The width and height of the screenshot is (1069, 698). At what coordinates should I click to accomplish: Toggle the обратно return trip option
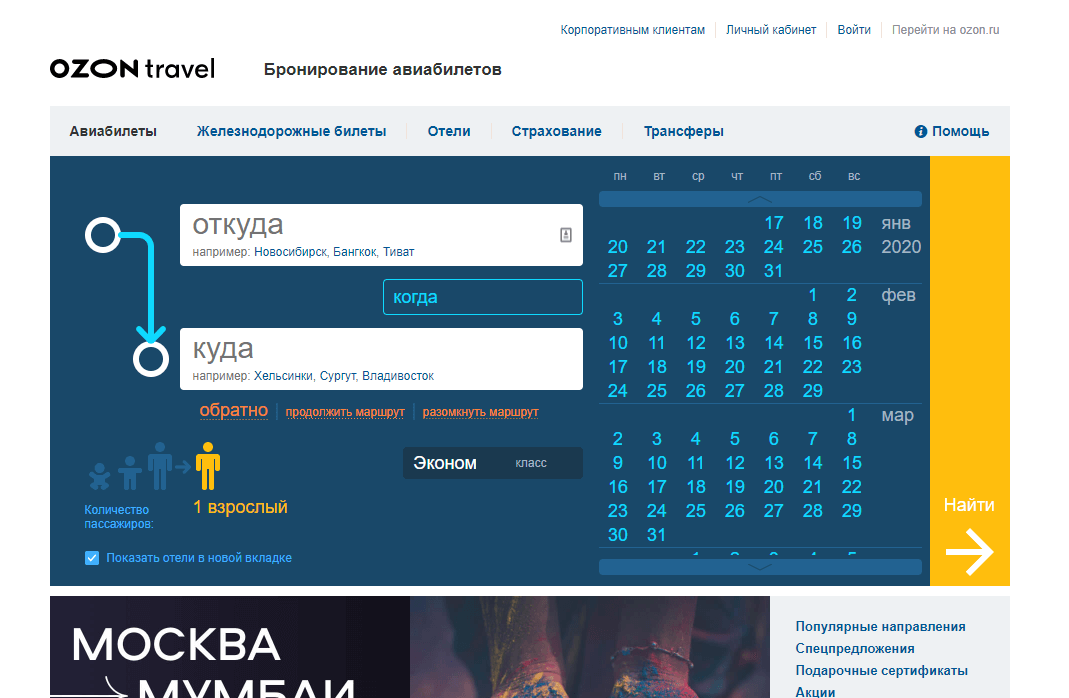[x=233, y=411]
